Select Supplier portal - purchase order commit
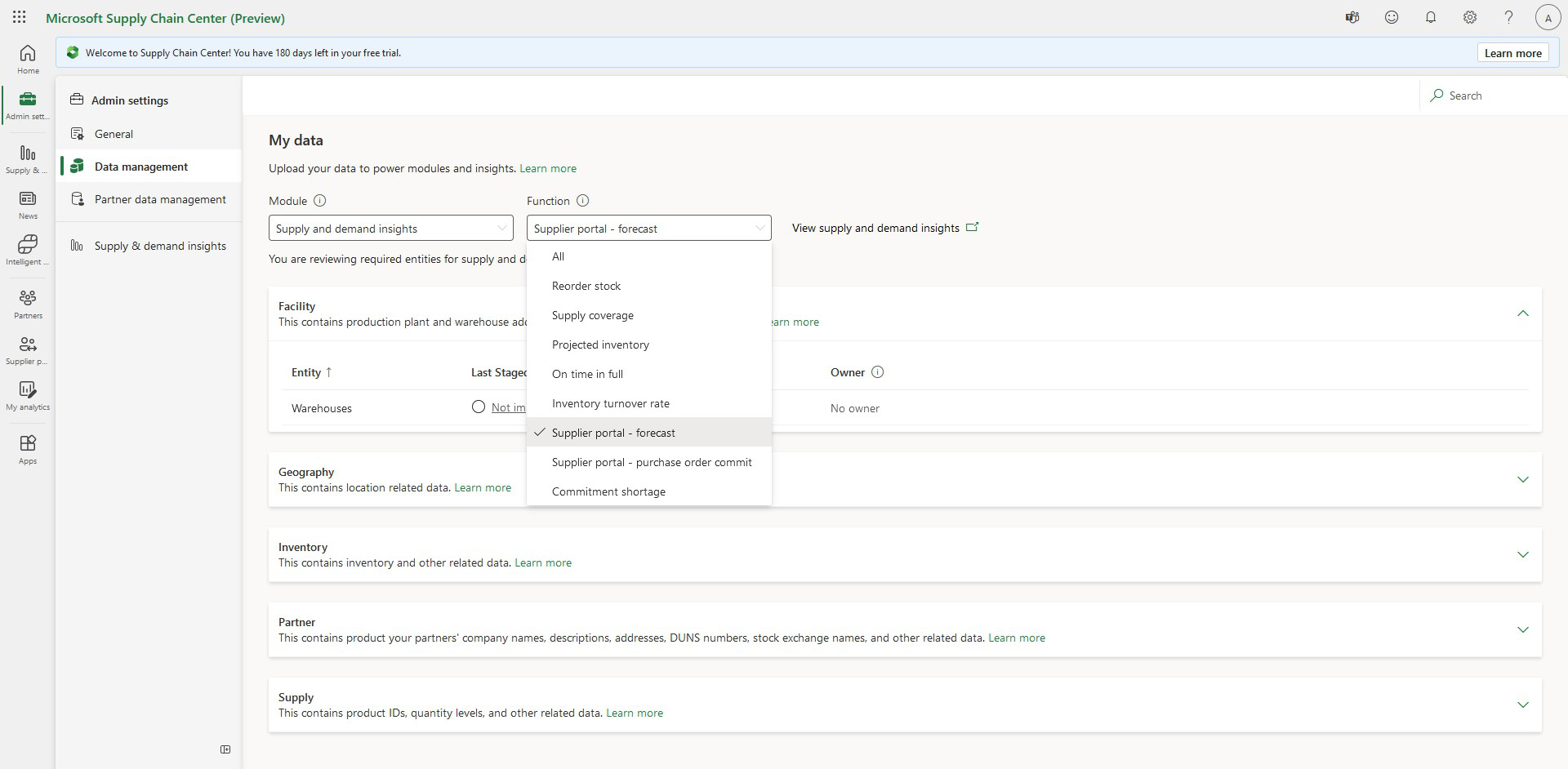The image size is (1568, 769). [649, 462]
